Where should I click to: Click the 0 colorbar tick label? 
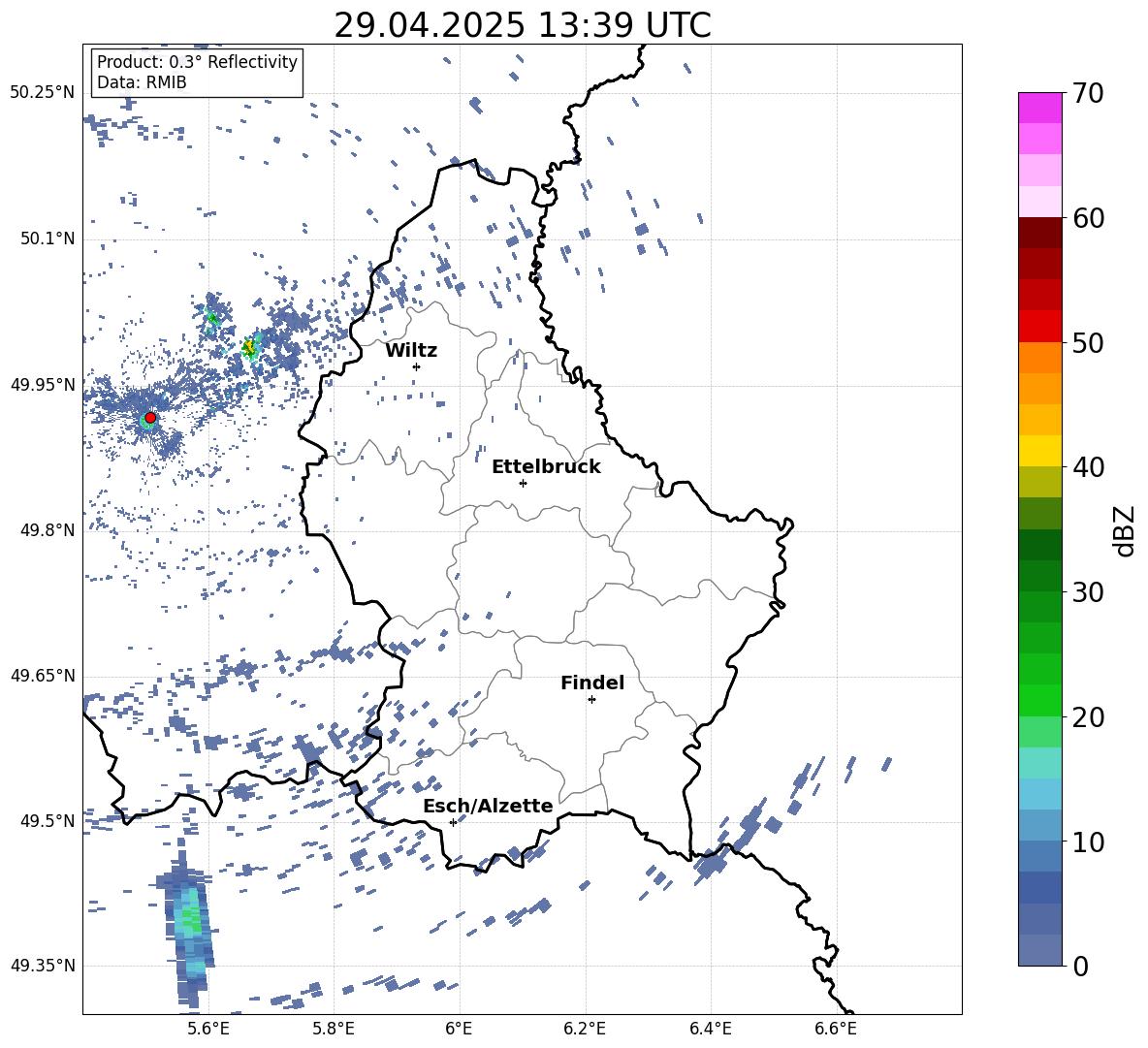point(1081,966)
